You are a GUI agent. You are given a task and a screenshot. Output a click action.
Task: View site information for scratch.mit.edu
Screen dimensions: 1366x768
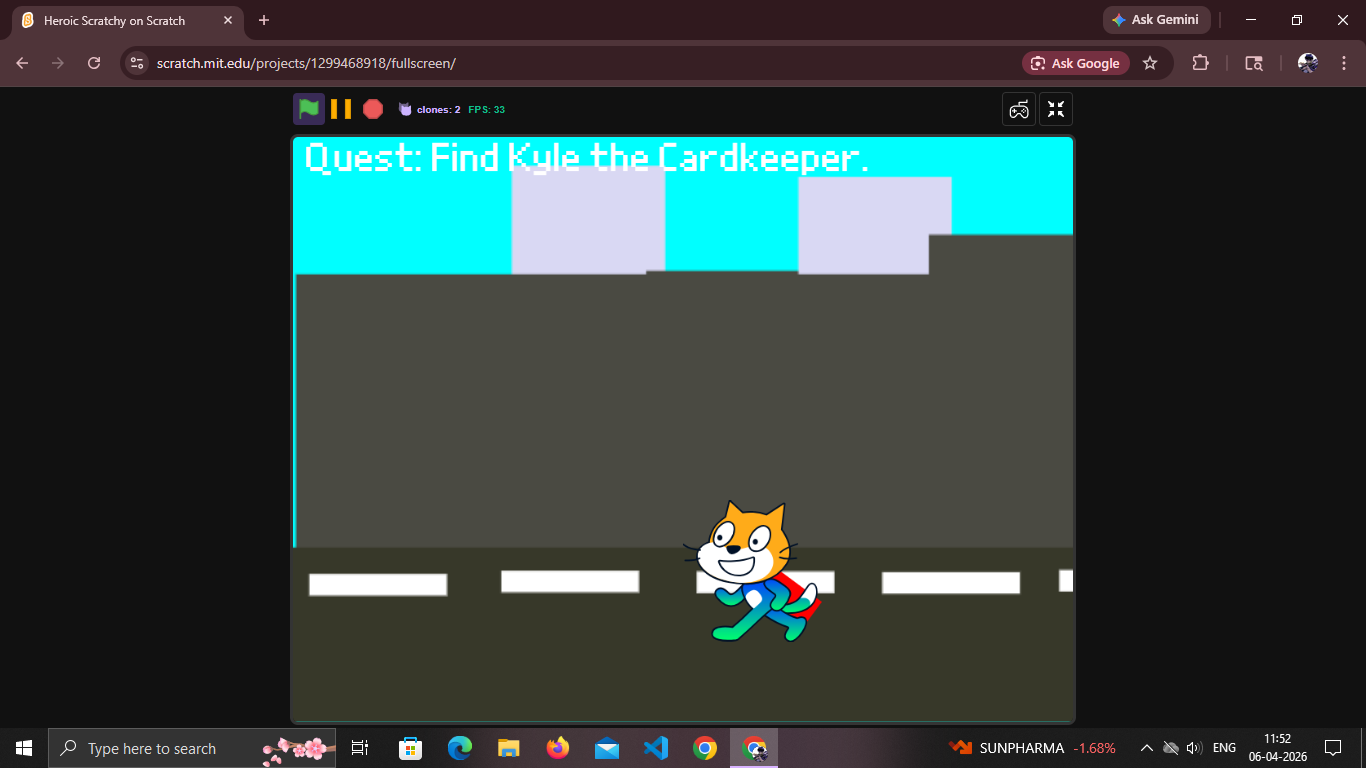tap(138, 63)
